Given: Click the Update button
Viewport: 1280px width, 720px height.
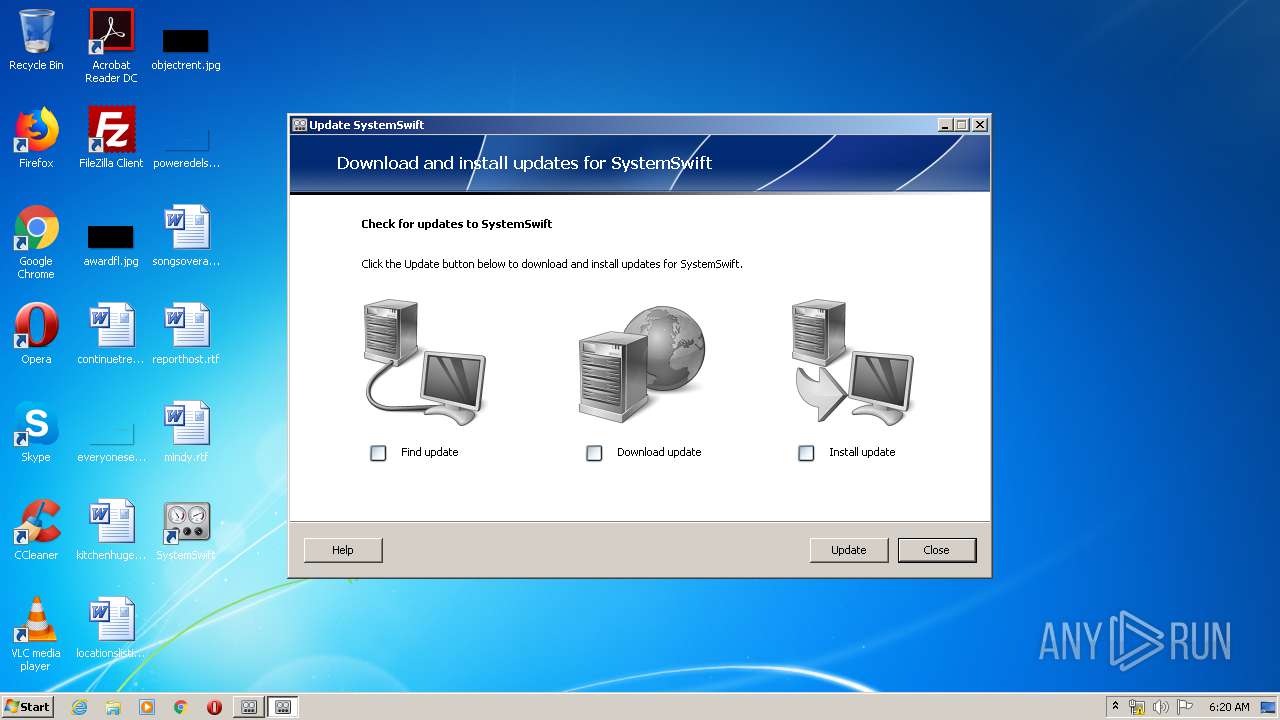Looking at the screenshot, I should click(x=849, y=550).
